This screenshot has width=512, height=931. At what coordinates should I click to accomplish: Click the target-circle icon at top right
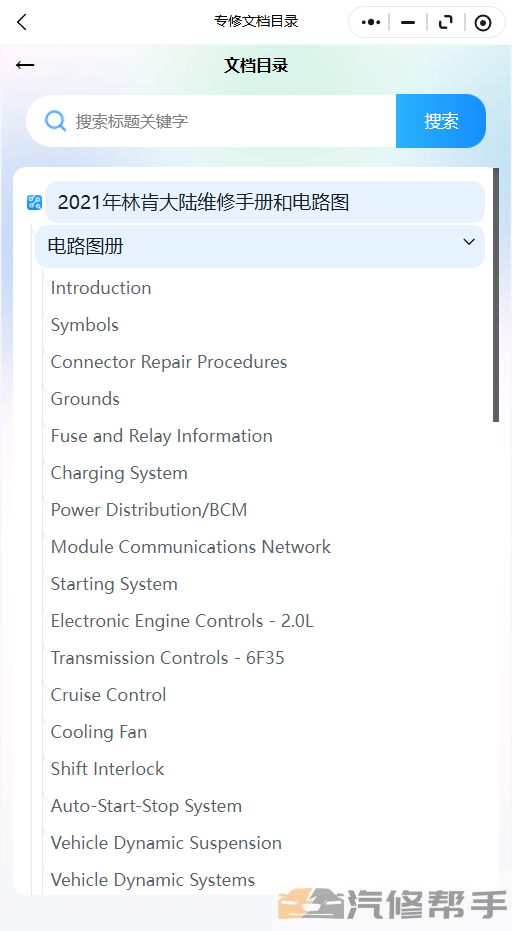[x=483, y=23]
